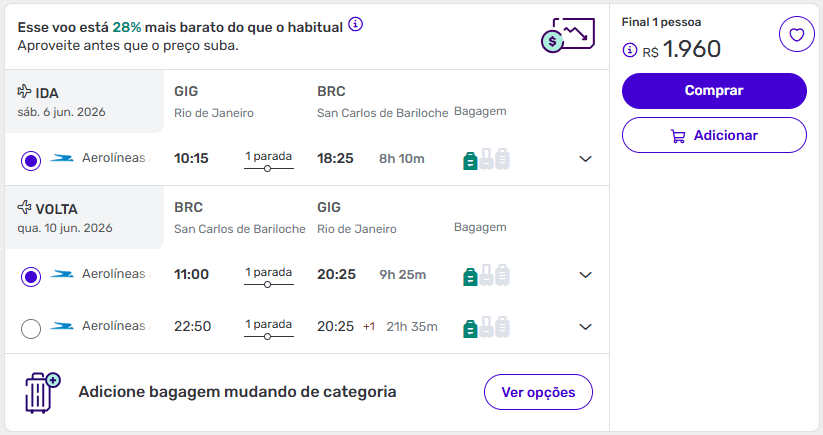
Task: Expand details of the 11:00 return flight
Action: click(x=586, y=275)
